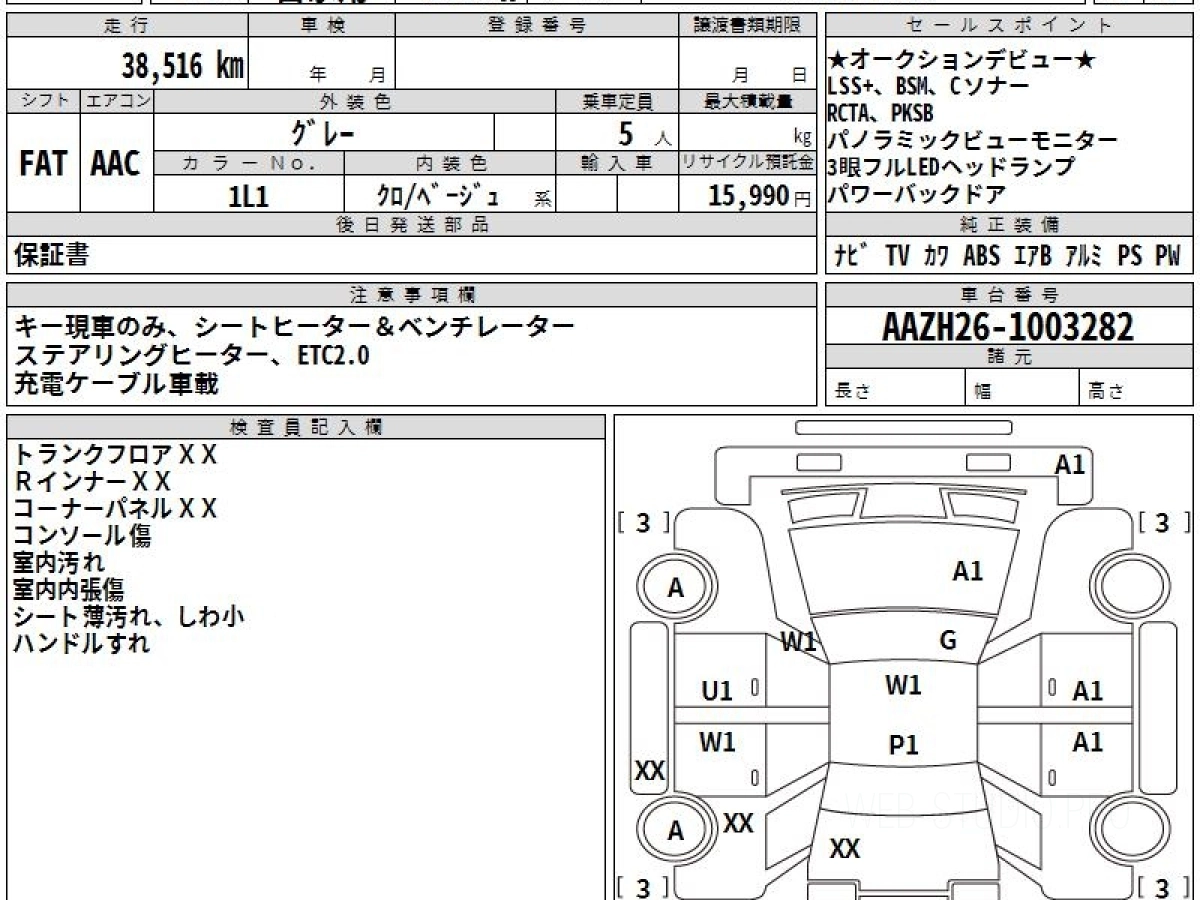The width and height of the screenshot is (1200, 900).
Task: Select the コンソール傷 note
Action: (x=82, y=536)
